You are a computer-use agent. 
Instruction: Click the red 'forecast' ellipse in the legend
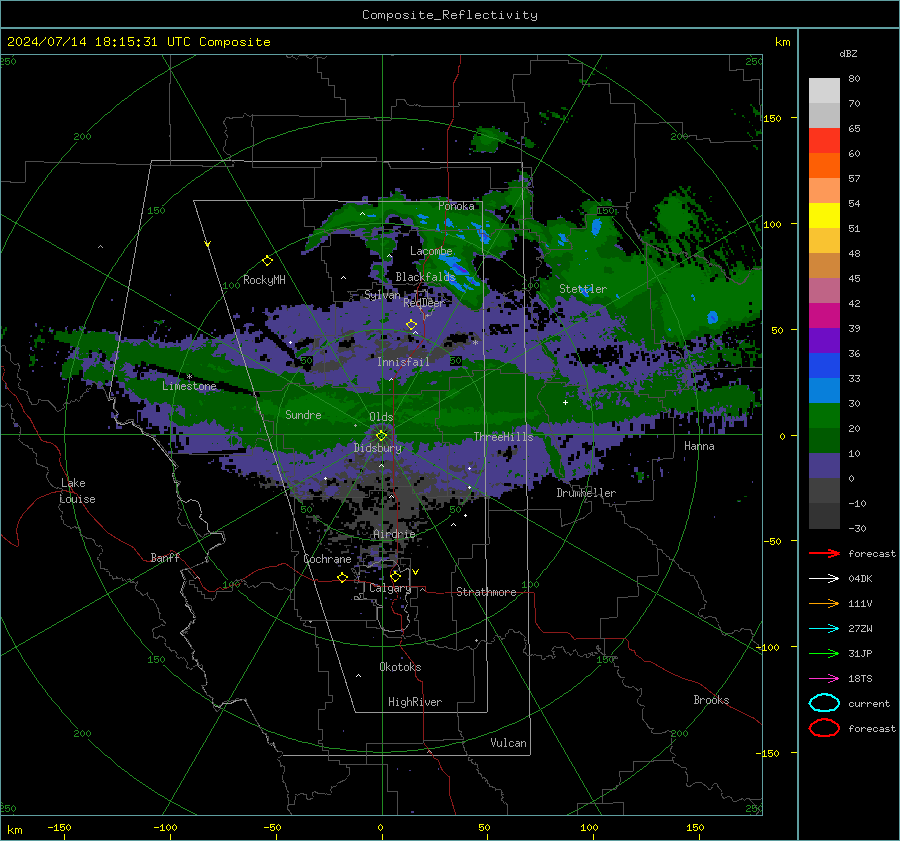(824, 728)
